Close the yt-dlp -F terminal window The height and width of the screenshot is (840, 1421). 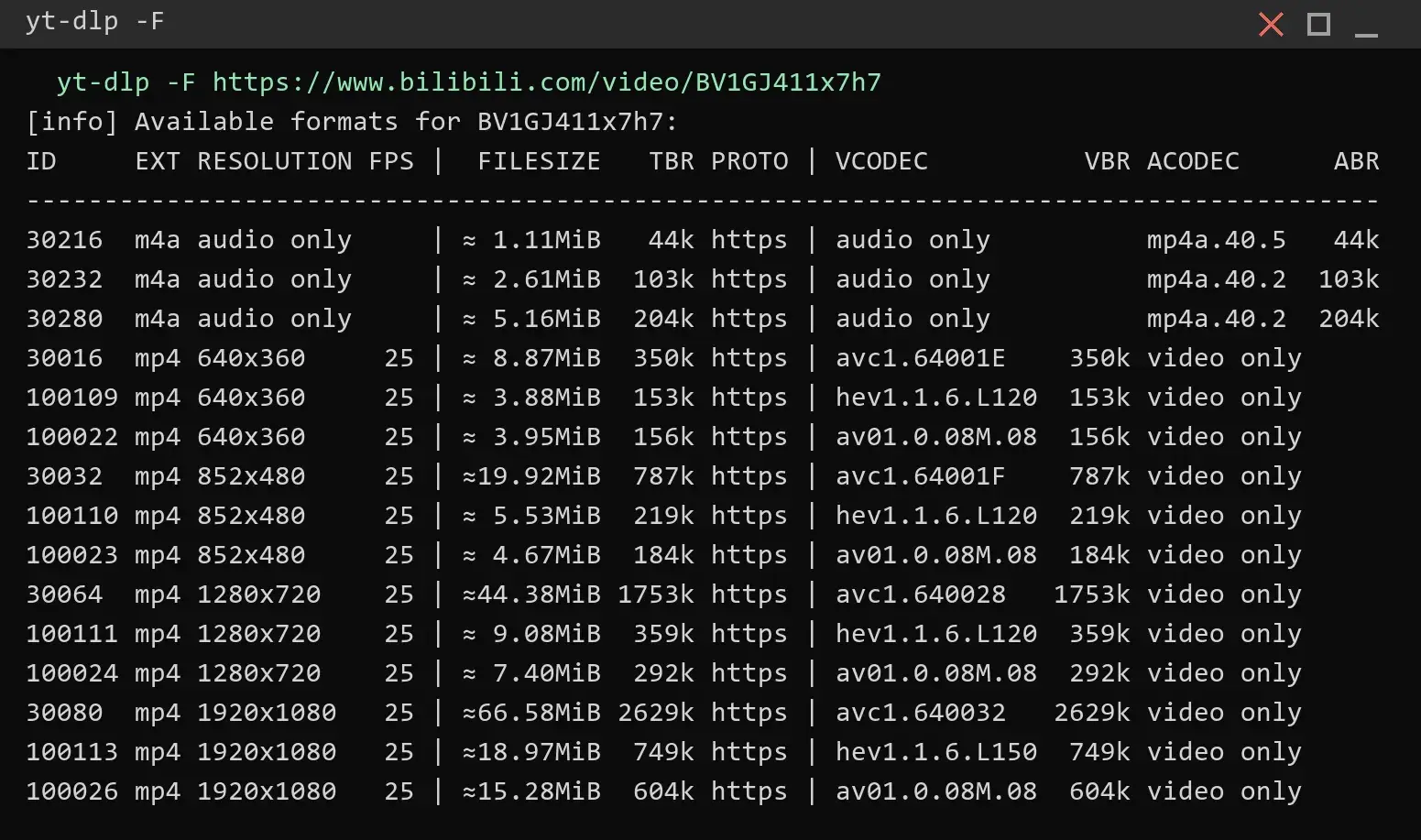(x=1271, y=24)
